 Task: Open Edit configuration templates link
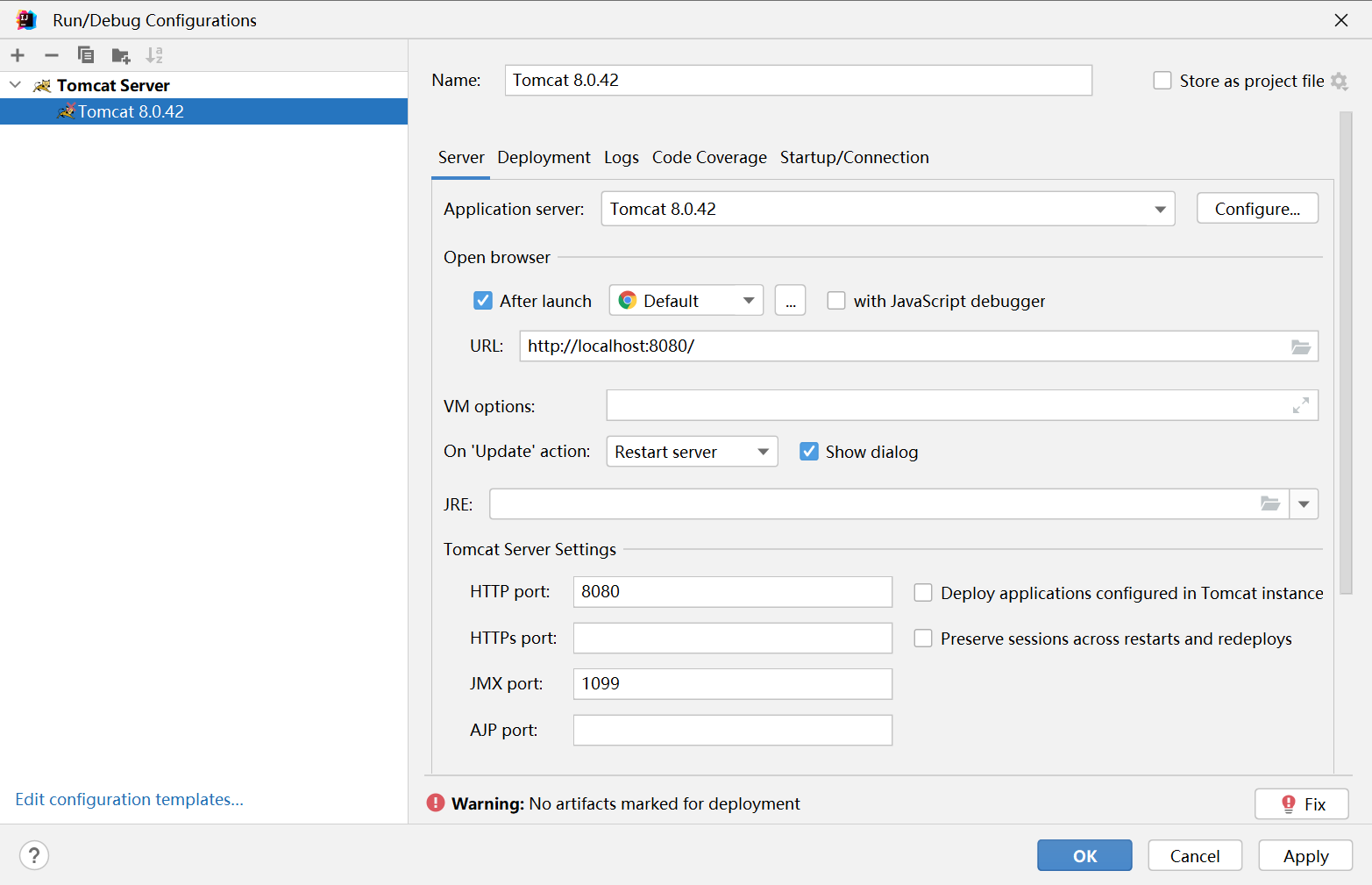point(129,799)
